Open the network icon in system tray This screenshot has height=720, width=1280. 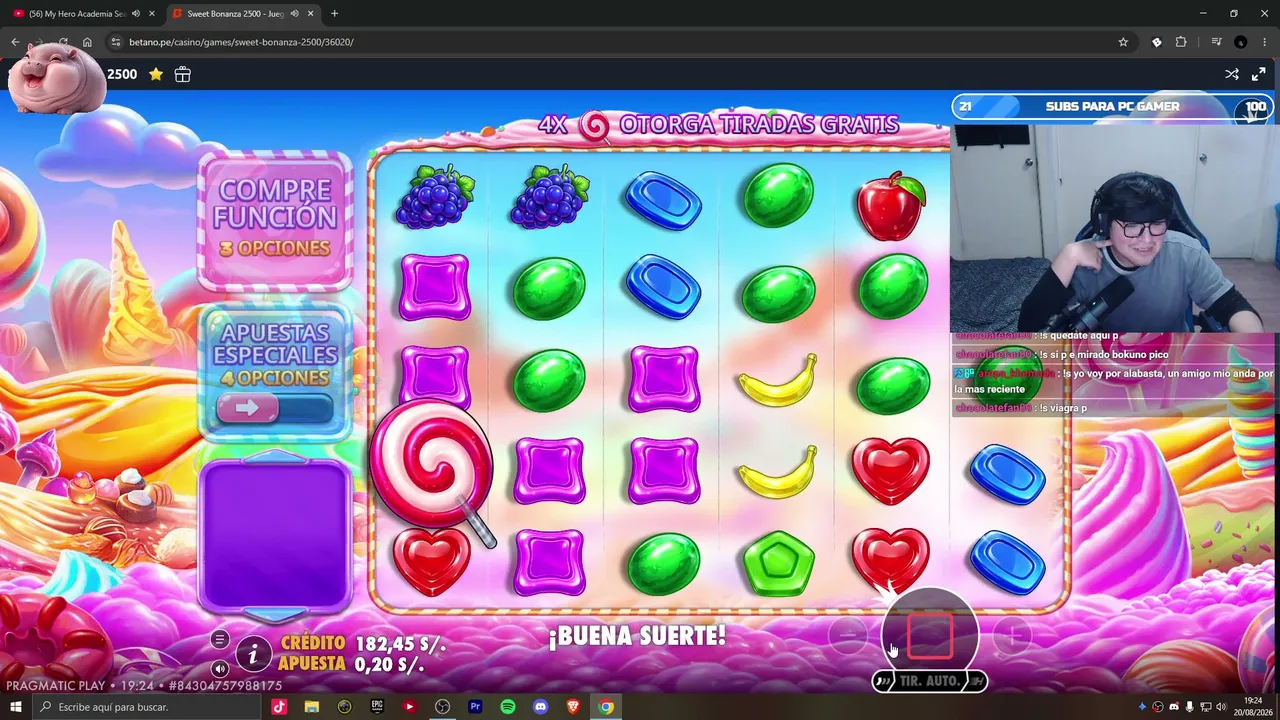point(1205,707)
